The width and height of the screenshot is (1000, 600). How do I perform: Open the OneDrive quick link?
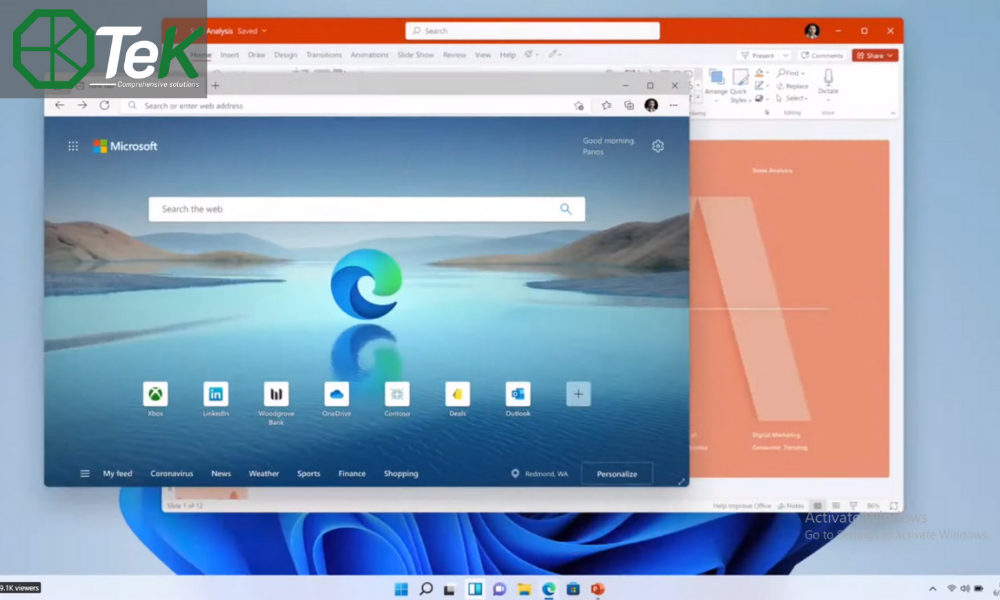pyautogui.click(x=336, y=394)
